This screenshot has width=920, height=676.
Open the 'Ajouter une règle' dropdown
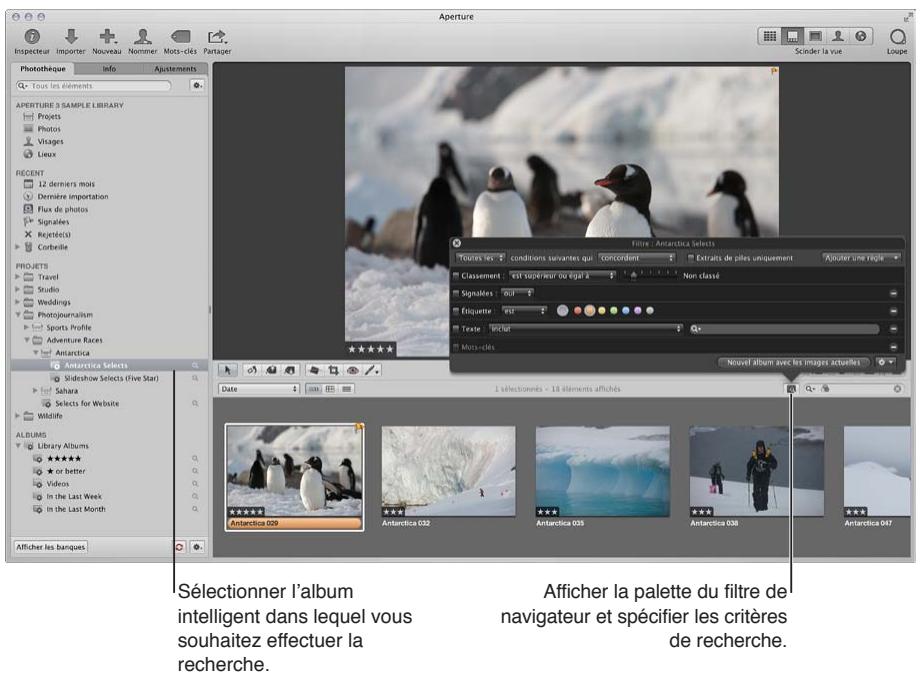coord(861,258)
